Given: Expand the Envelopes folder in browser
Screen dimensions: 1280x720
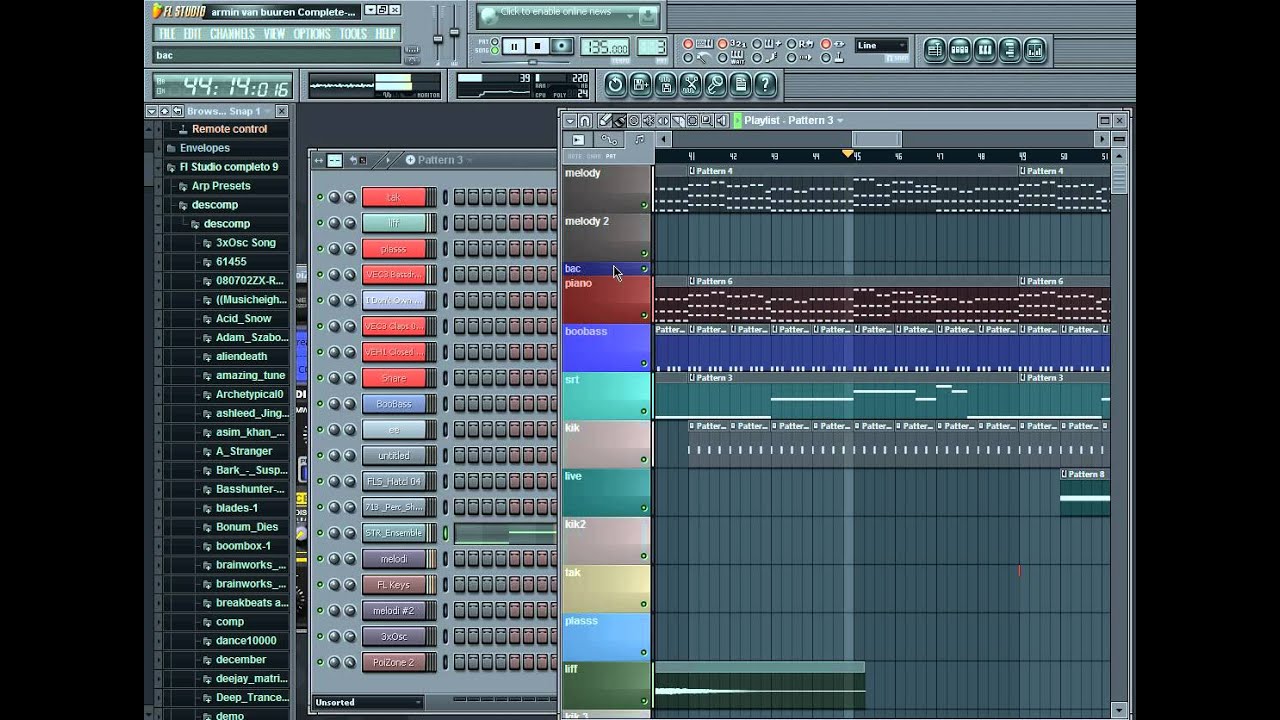Looking at the screenshot, I should 205,148.
